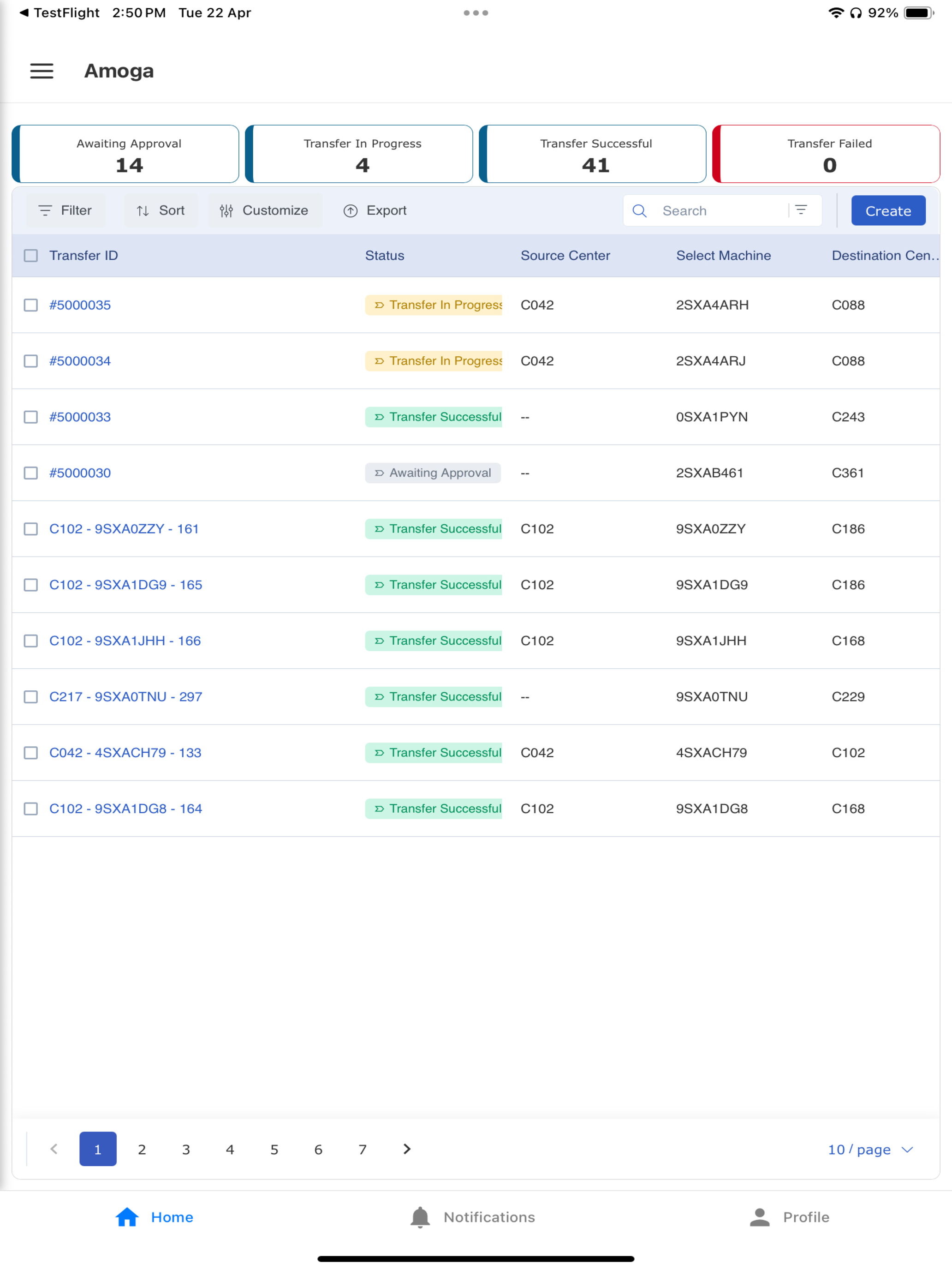Viewport: 952px width, 1270px height.
Task: Check row C102 - 9SXA1JHH - 166
Action: (31, 641)
